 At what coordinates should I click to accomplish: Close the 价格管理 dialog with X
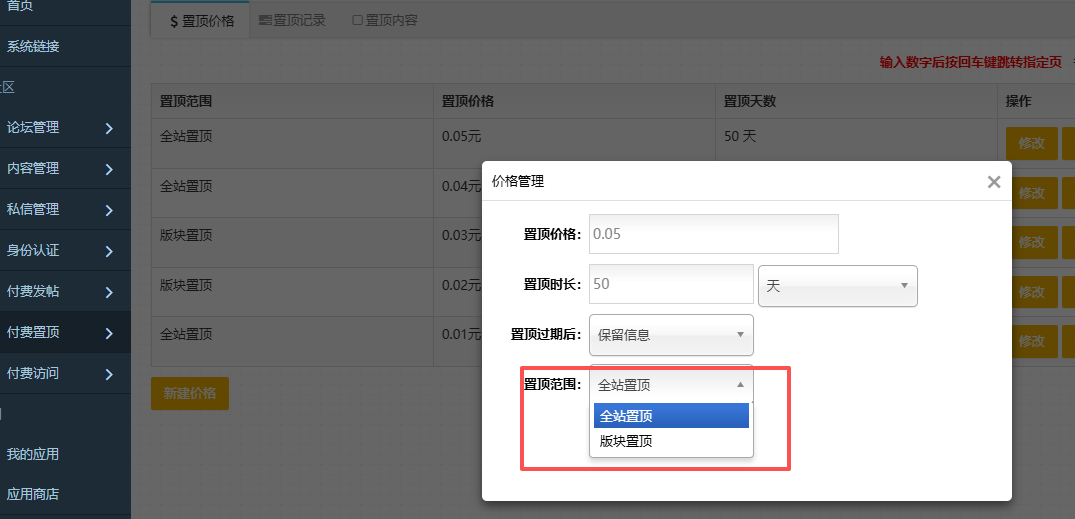click(x=993, y=182)
